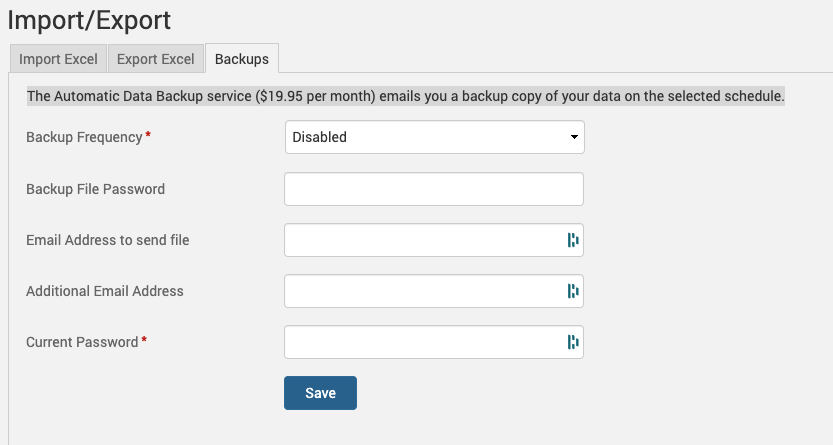Click the Import/Export page heading

click(89, 19)
